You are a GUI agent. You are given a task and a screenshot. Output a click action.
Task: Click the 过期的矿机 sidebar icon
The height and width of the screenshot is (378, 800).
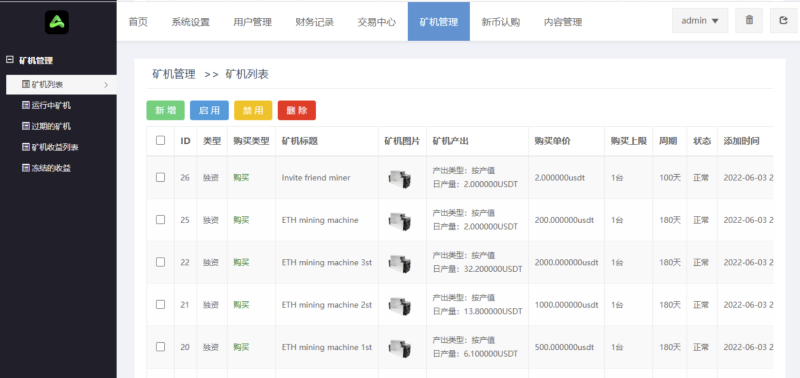coord(26,126)
